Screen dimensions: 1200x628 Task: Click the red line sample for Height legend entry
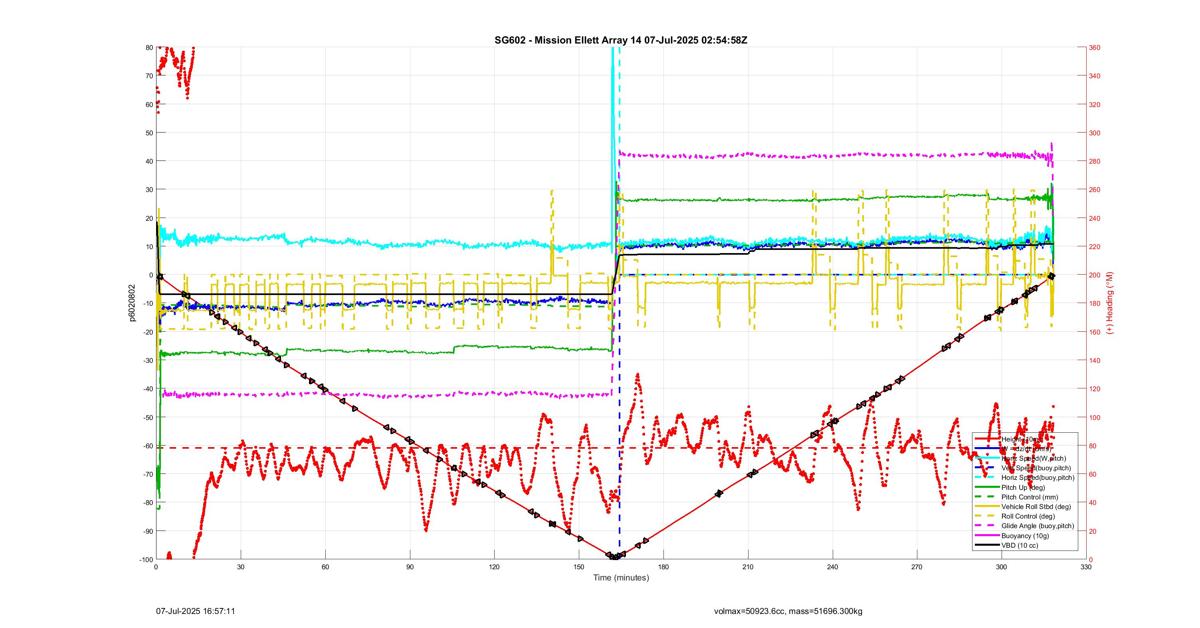tap(987, 439)
